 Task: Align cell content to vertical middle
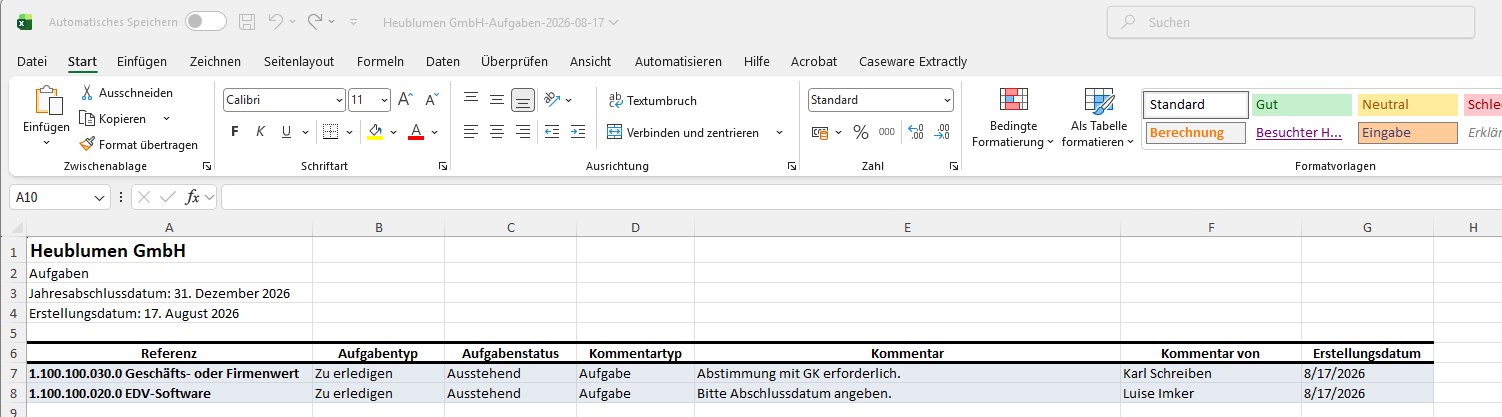pos(496,100)
